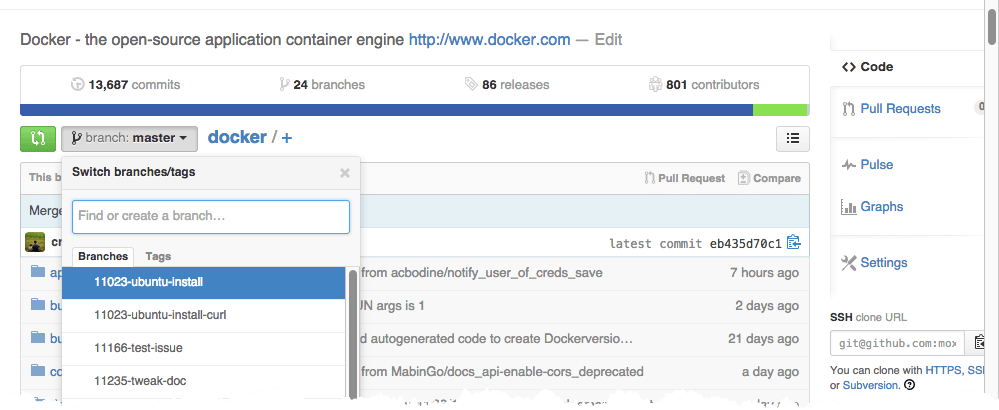Copy the latest commit SHA to clipboard
999x410 pixels.
point(794,241)
